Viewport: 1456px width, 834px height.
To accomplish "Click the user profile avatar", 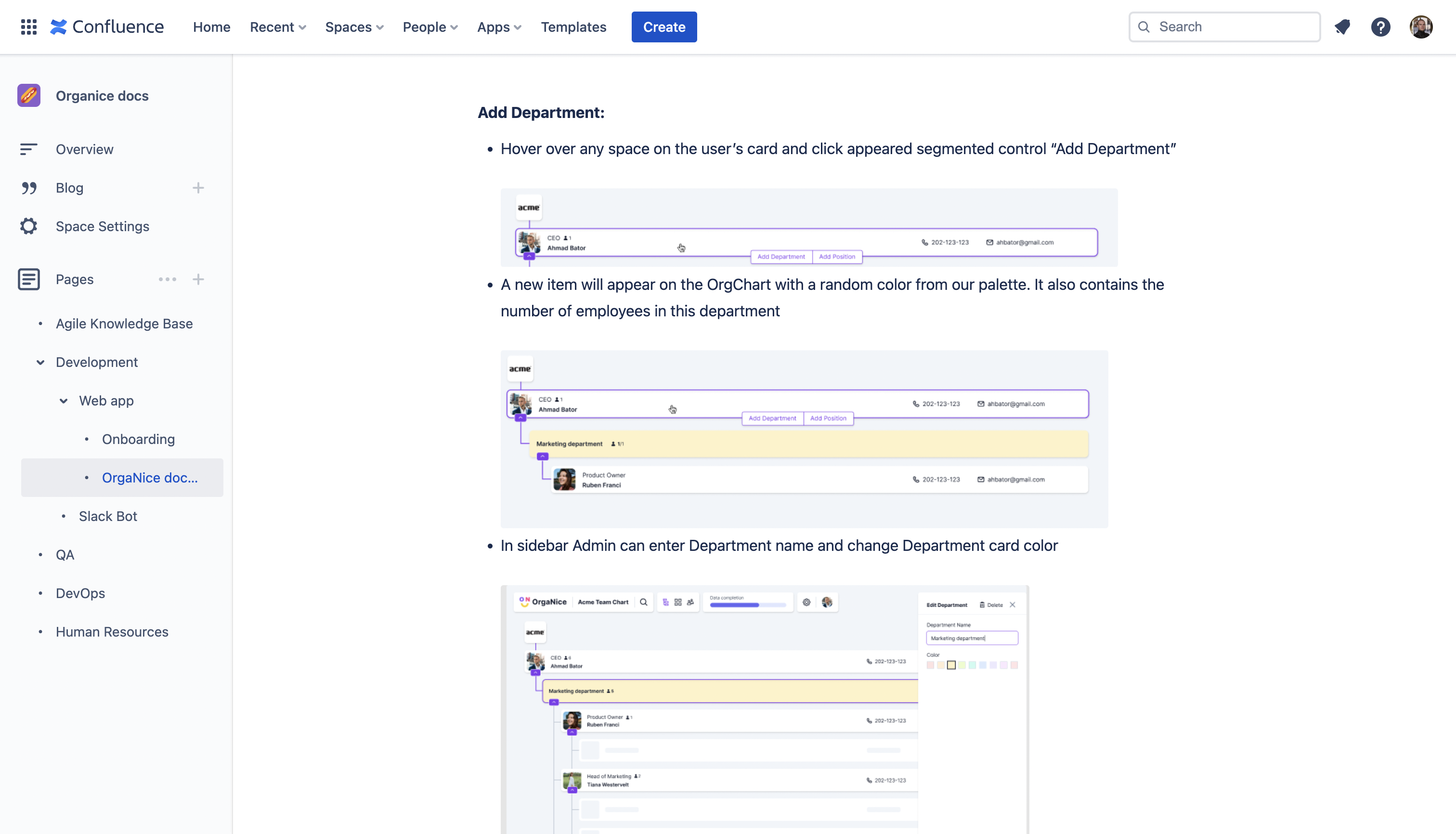I will point(1420,27).
